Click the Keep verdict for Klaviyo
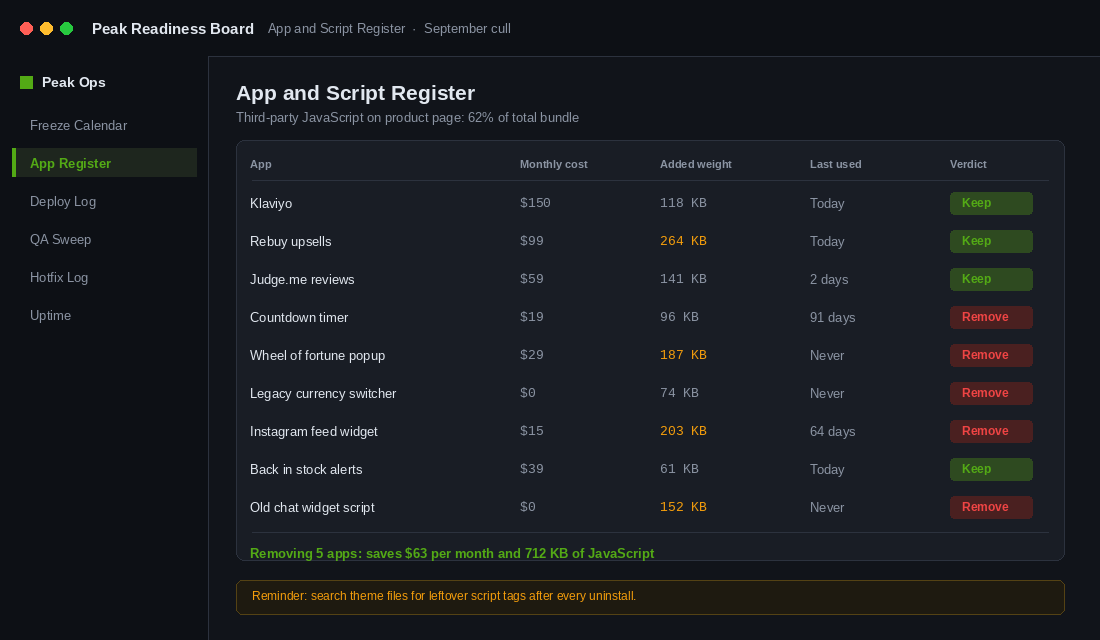 (x=991, y=204)
